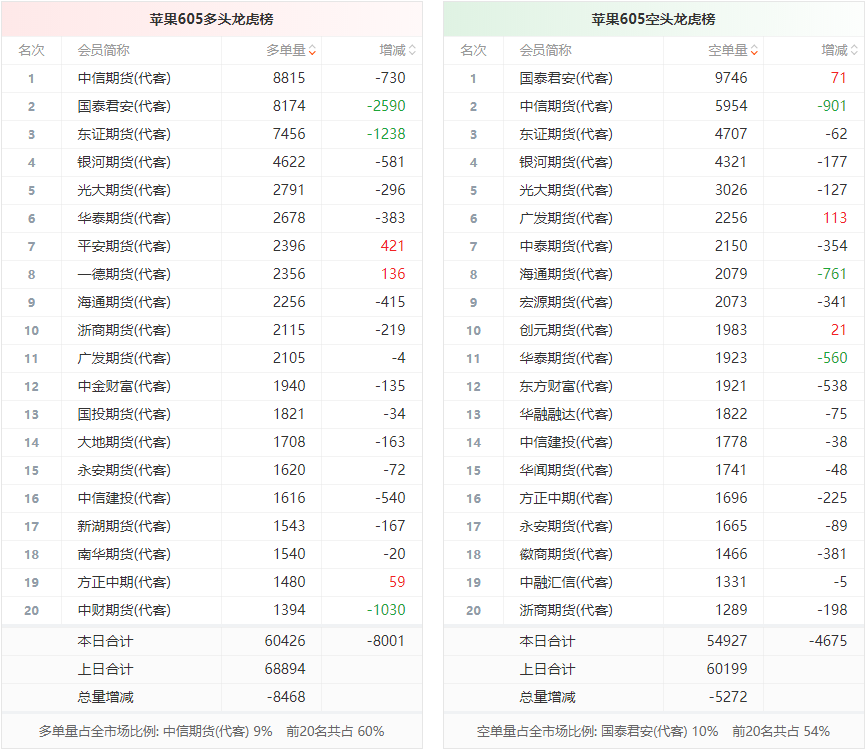Click the 苹果605空头龙虎榜 title

pyautogui.click(x=653, y=19)
